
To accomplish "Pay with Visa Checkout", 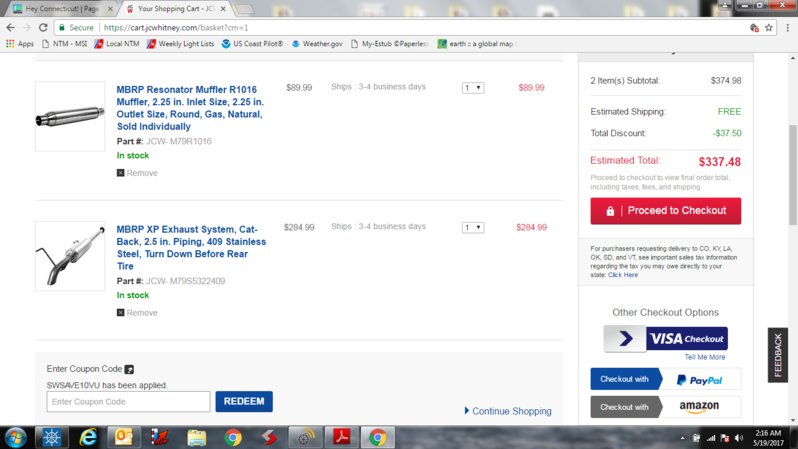I will [666, 339].
